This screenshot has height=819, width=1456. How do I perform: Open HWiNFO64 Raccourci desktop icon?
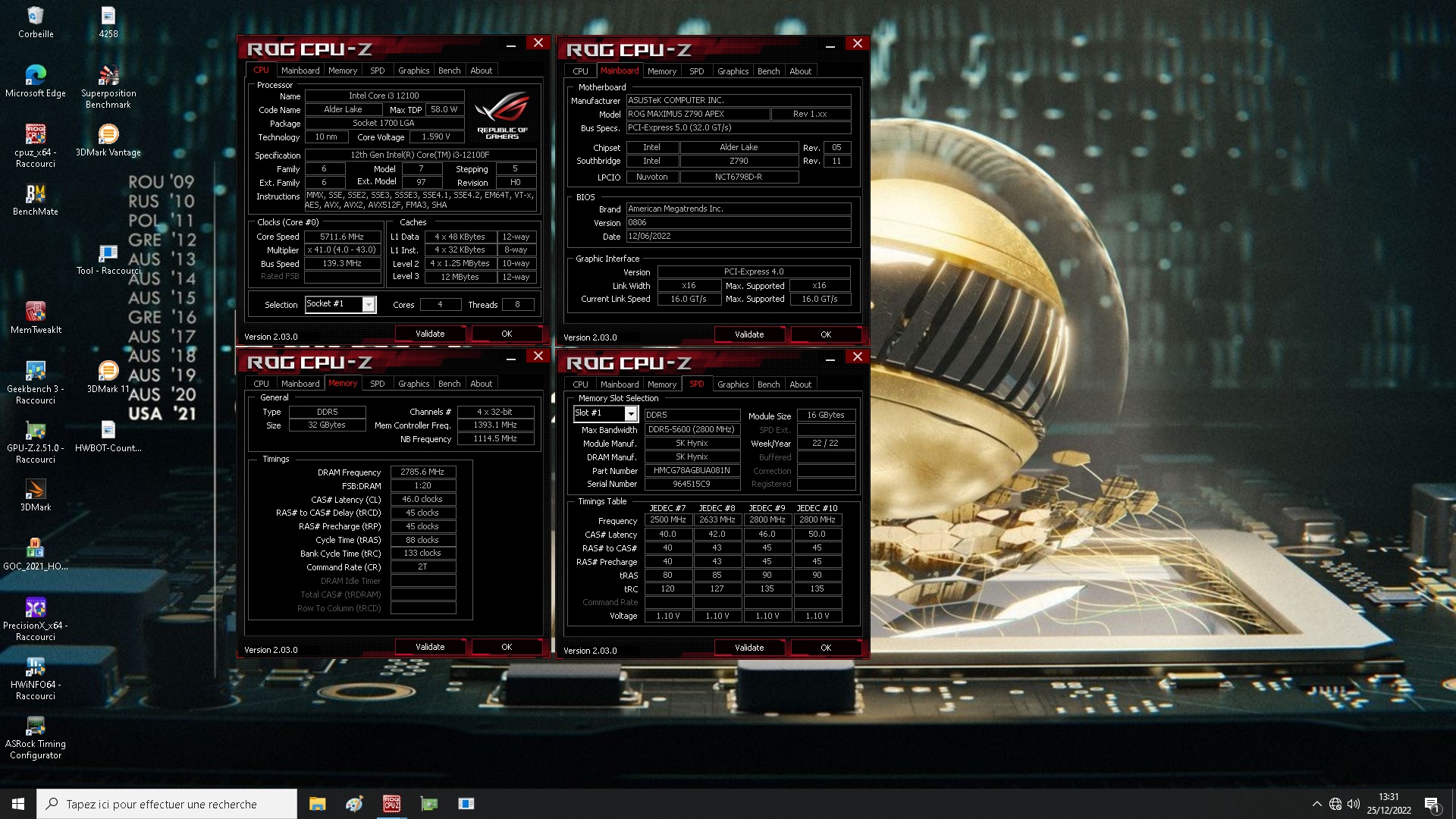click(36, 678)
